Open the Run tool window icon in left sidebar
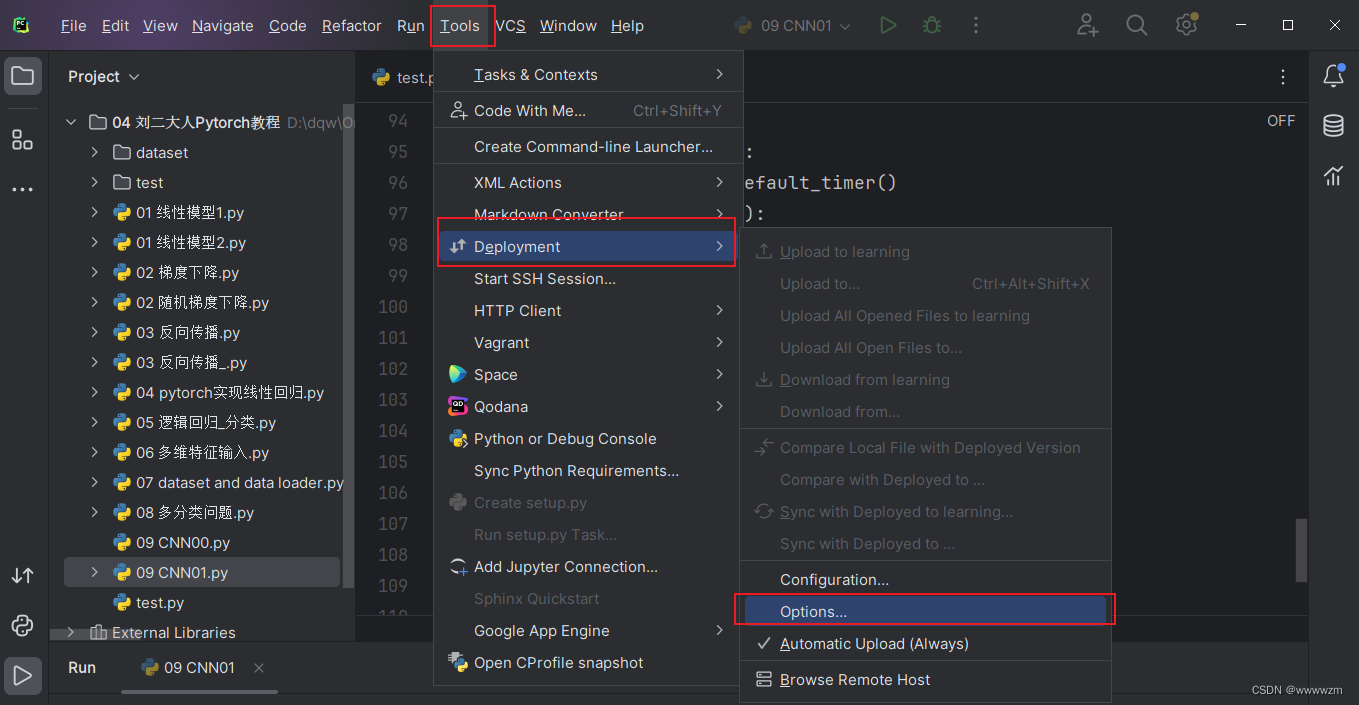This screenshot has height=705, width=1359. point(22,676)
